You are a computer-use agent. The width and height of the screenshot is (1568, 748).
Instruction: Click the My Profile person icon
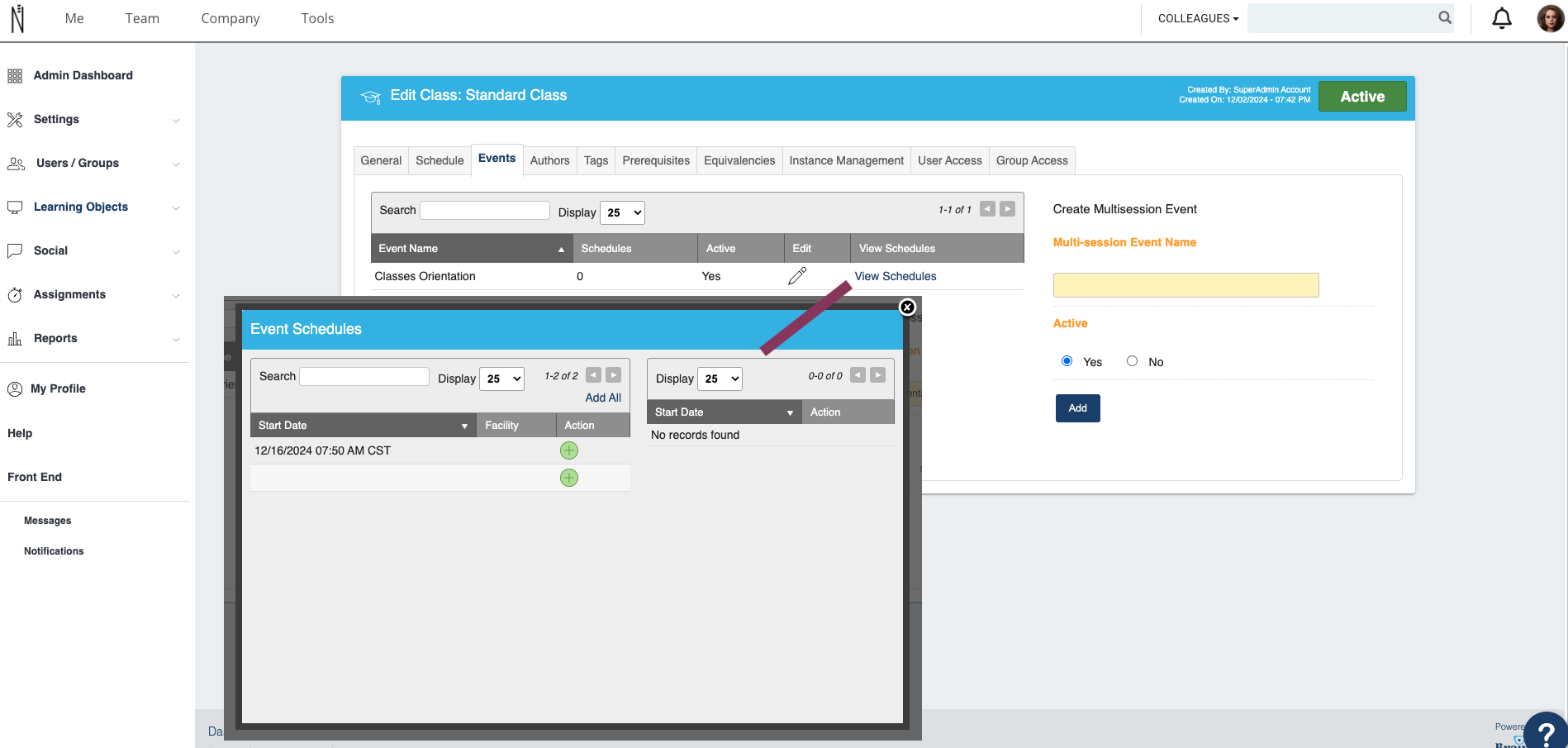point(15,389)
